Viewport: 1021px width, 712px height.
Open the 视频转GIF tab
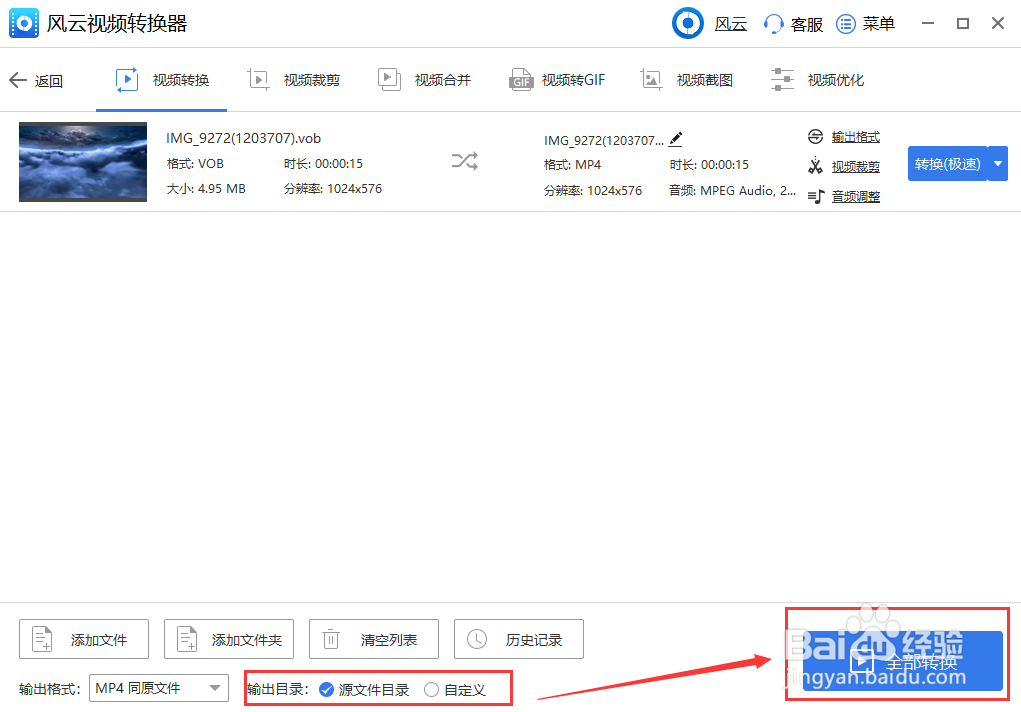(557, 80)
